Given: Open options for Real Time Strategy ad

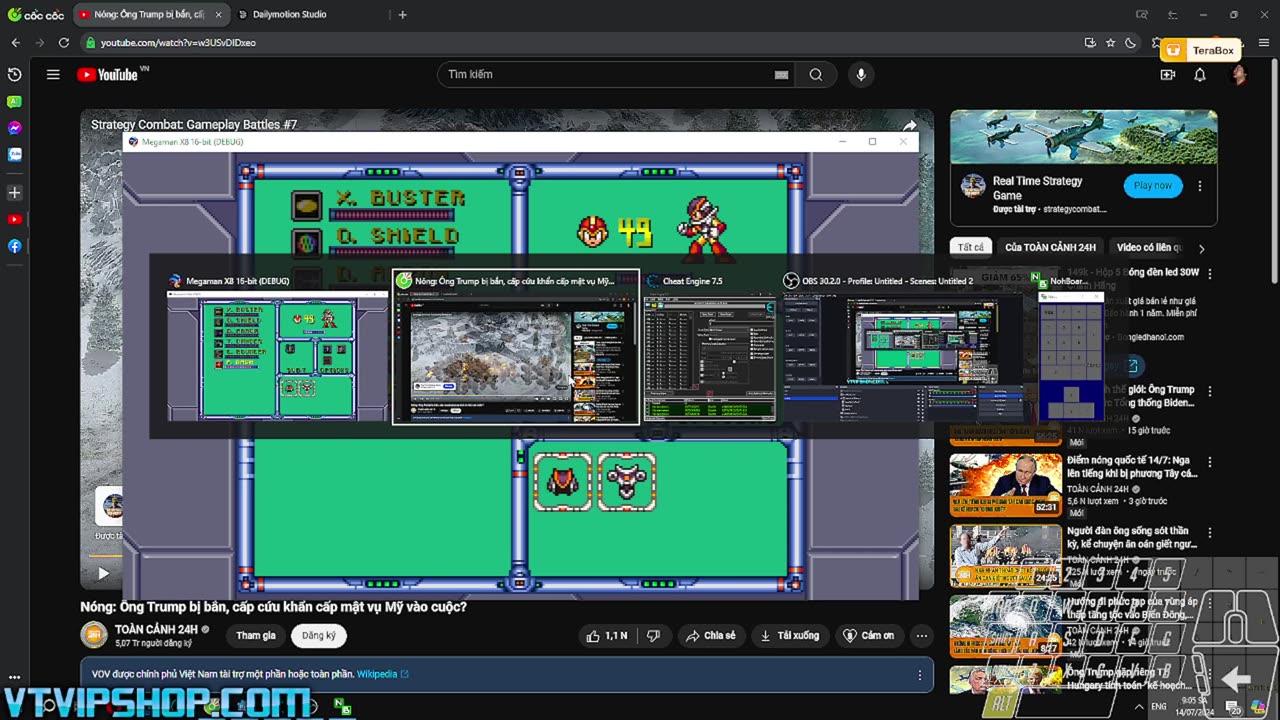Looking at the screenshot, I should pos(1200,186).
